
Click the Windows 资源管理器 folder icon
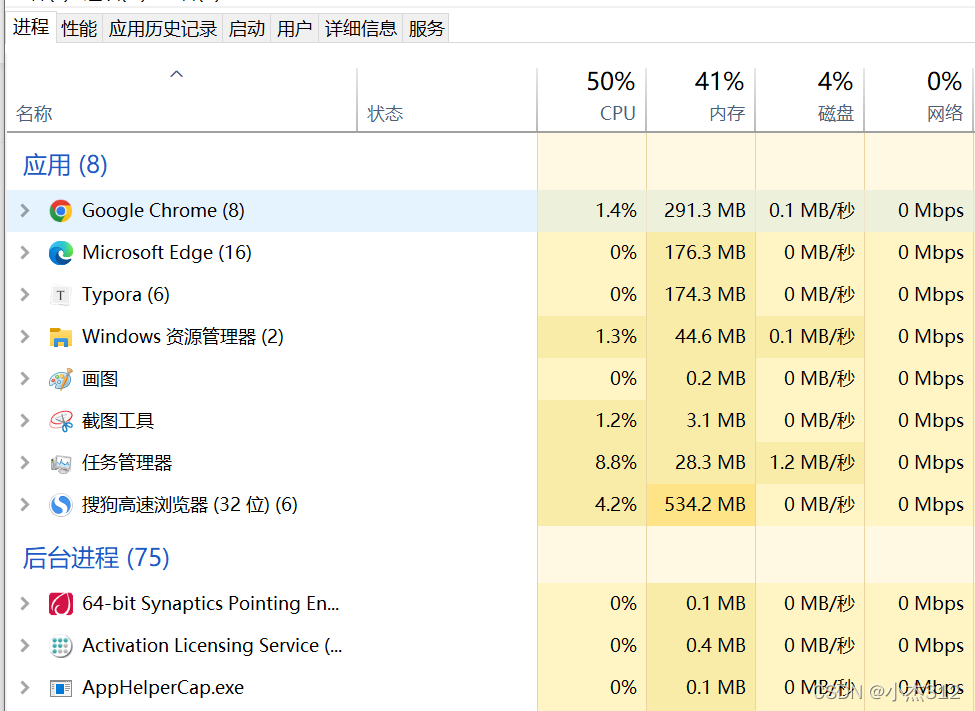coord(61,337)
